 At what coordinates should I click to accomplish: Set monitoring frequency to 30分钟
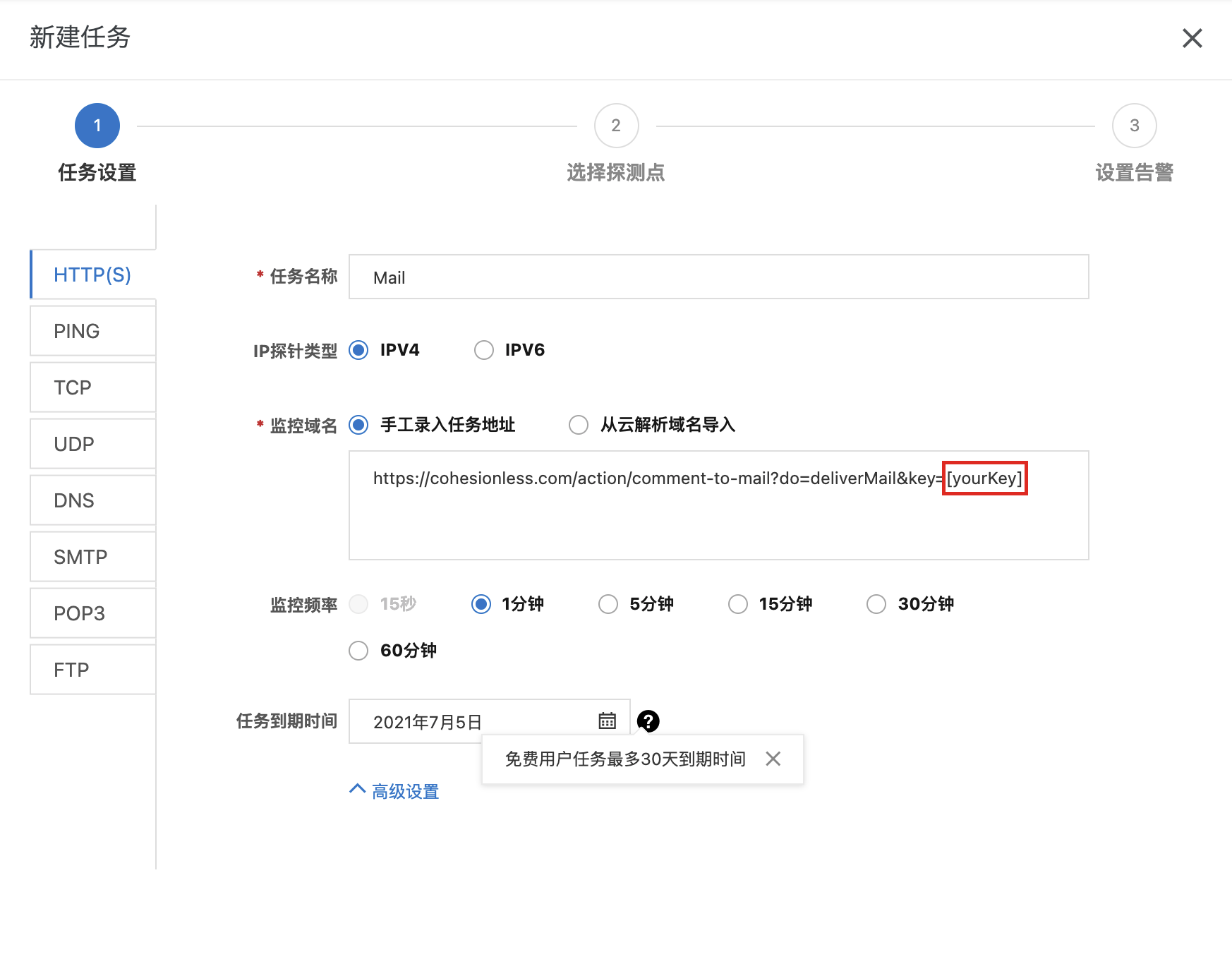[x=876, y=604]
